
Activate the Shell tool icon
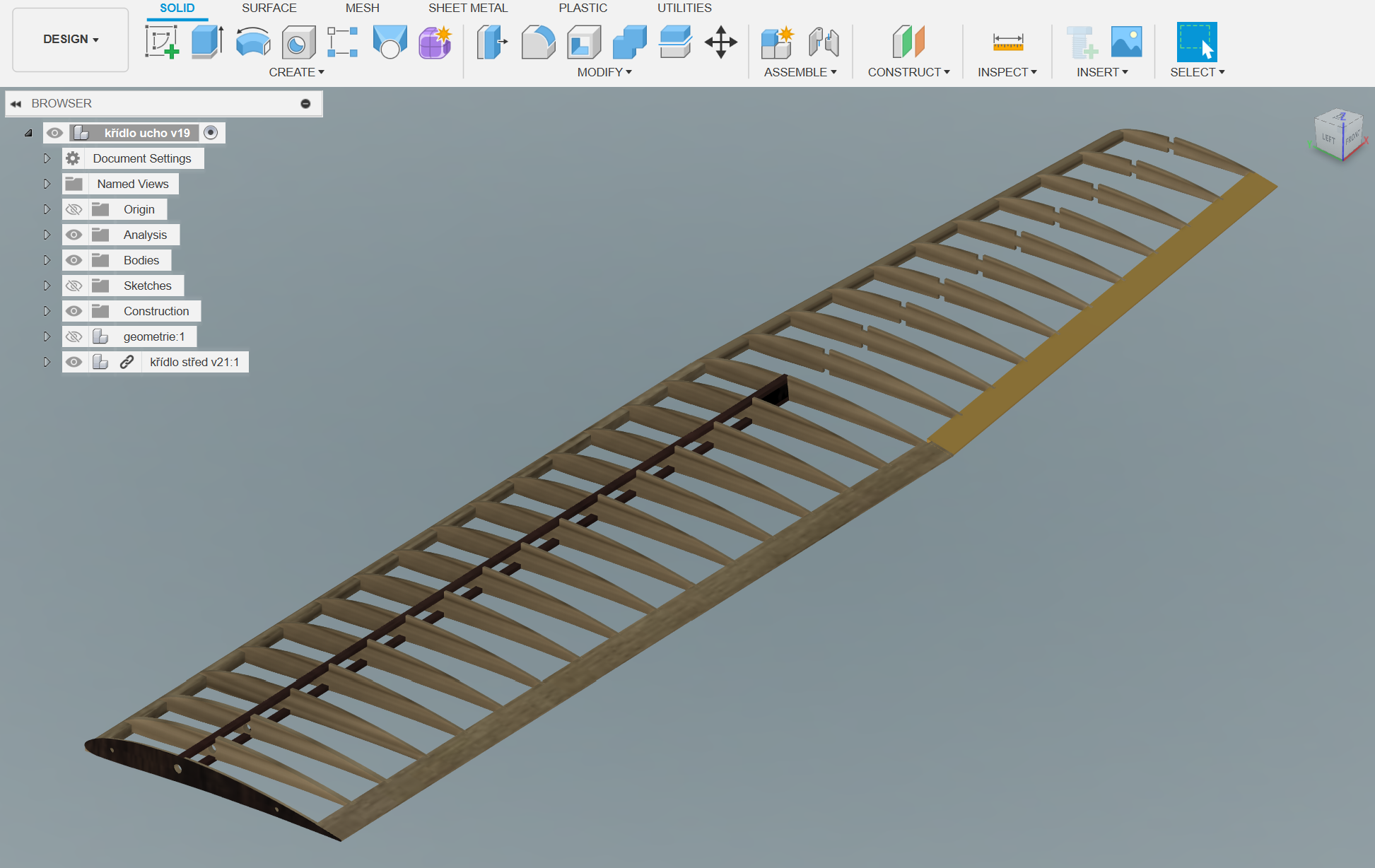(x=583, y=42)
